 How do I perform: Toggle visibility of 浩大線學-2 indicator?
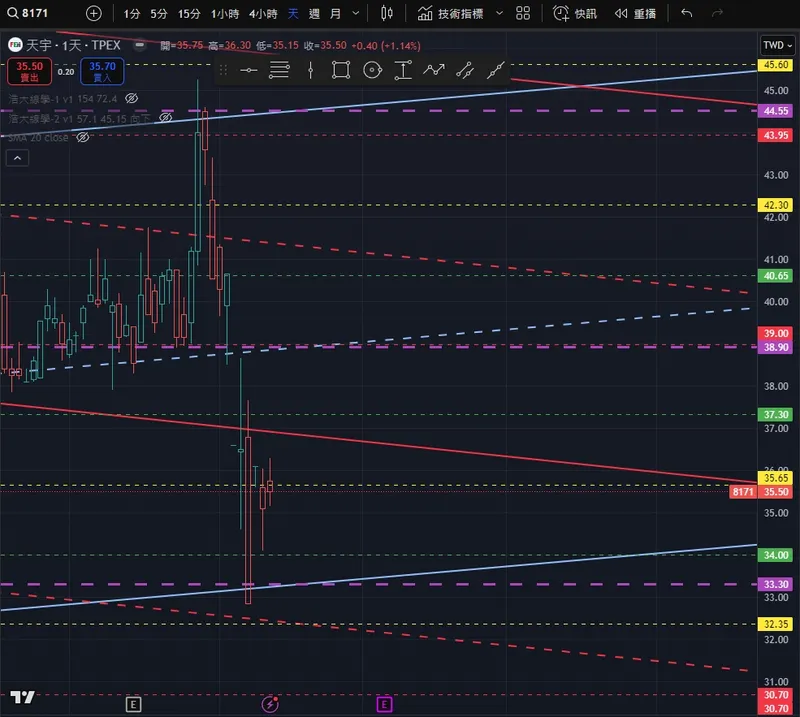[165, 118]
